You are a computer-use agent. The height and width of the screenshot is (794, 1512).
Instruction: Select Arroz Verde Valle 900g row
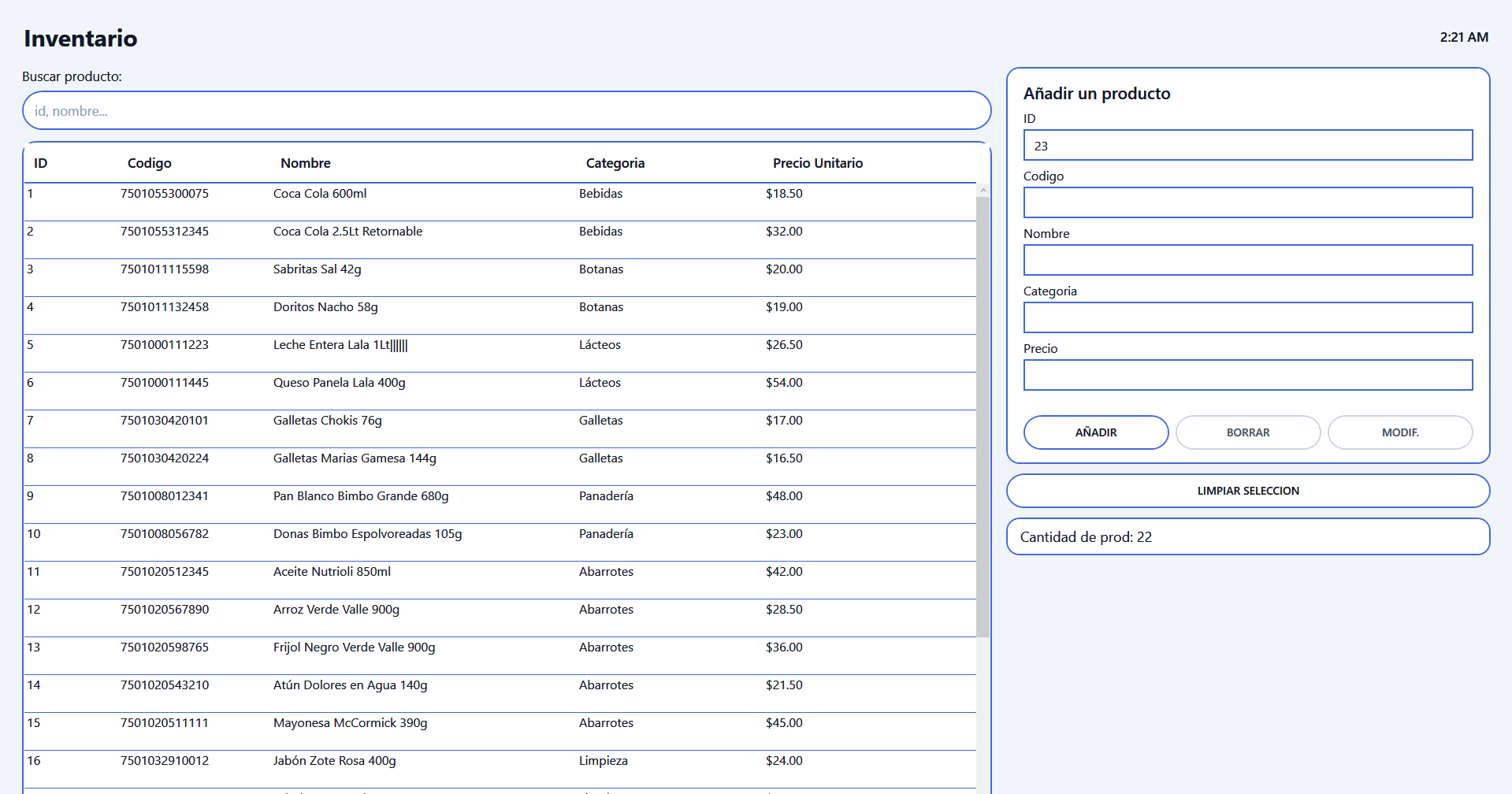(x=500, y=618)
